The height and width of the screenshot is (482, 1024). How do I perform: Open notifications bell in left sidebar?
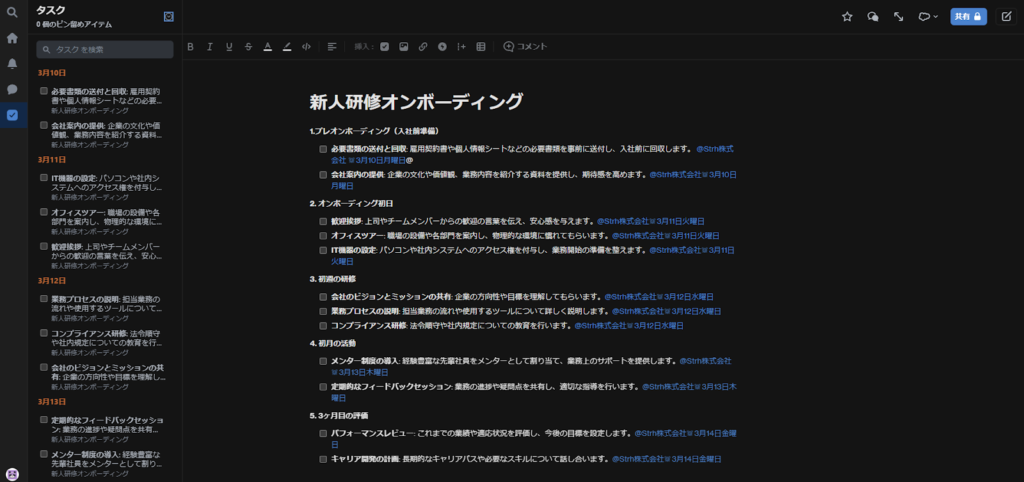coord(12,64)
